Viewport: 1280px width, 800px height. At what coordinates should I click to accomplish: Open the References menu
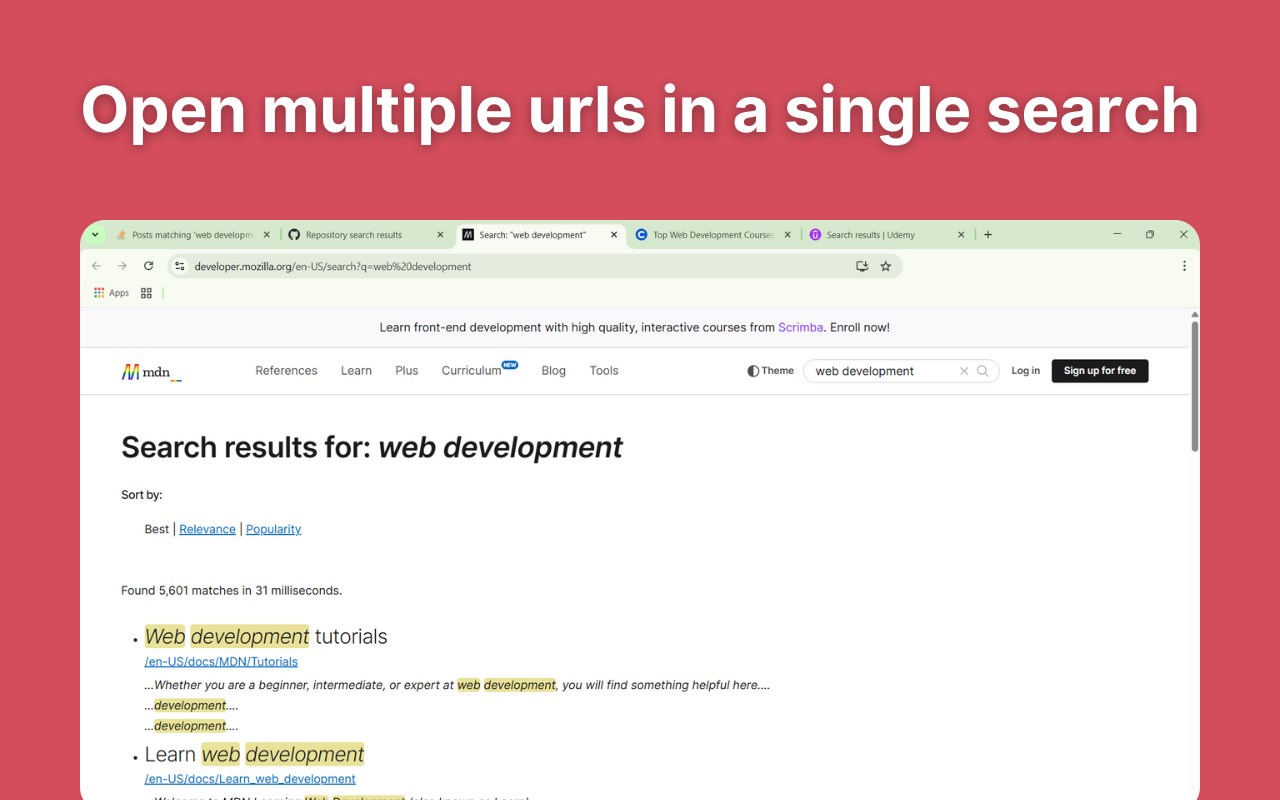[286, 371]
